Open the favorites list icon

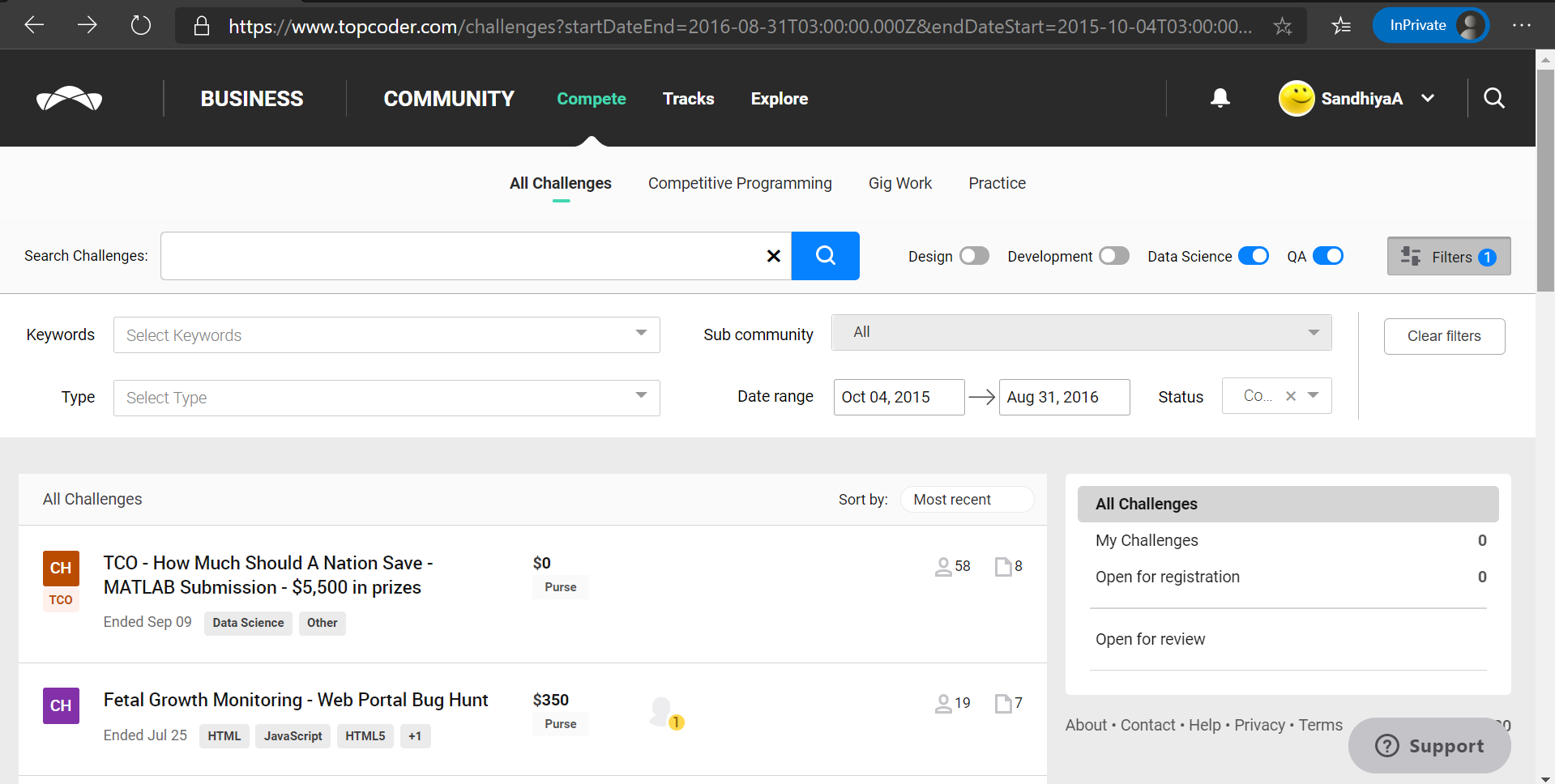tap(1341, 26)
